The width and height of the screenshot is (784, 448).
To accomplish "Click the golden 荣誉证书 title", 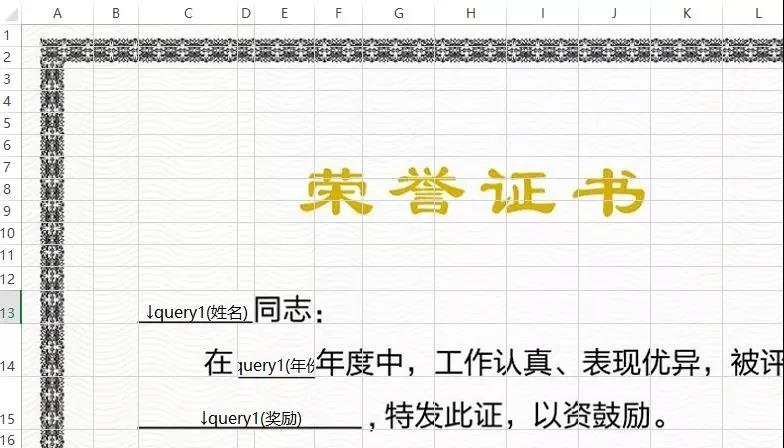I will point(472,193).
